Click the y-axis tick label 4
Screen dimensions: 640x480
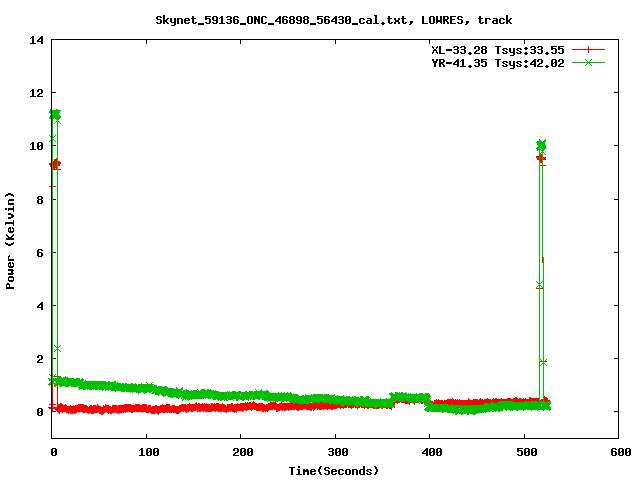coord(40,306)
